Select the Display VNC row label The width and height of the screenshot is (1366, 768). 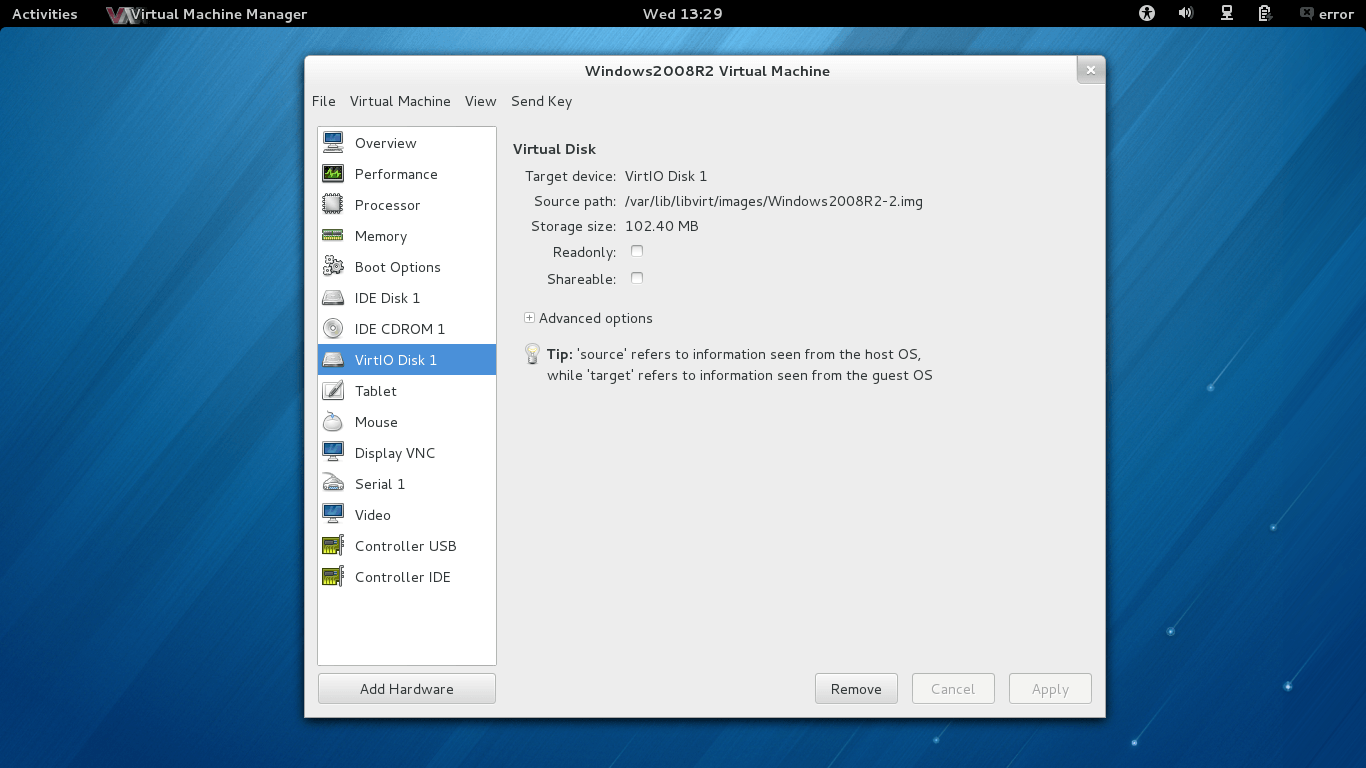click(395, 453)
